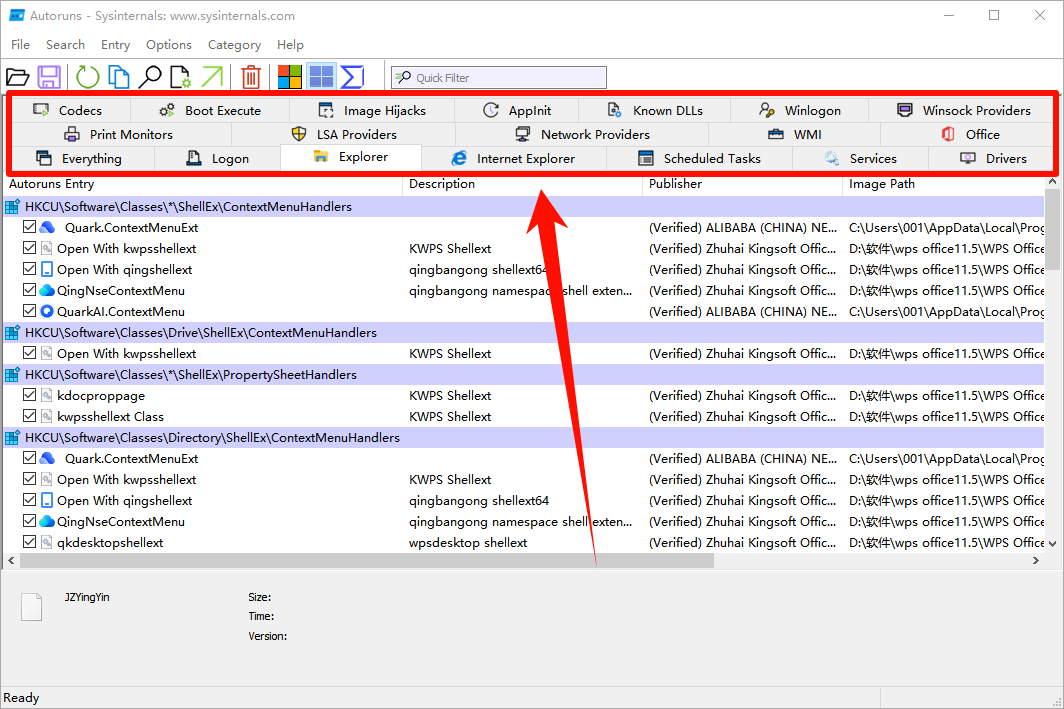Click the green Jump to Entry arrow
The image size is (1064, 709).
point(212,77)
